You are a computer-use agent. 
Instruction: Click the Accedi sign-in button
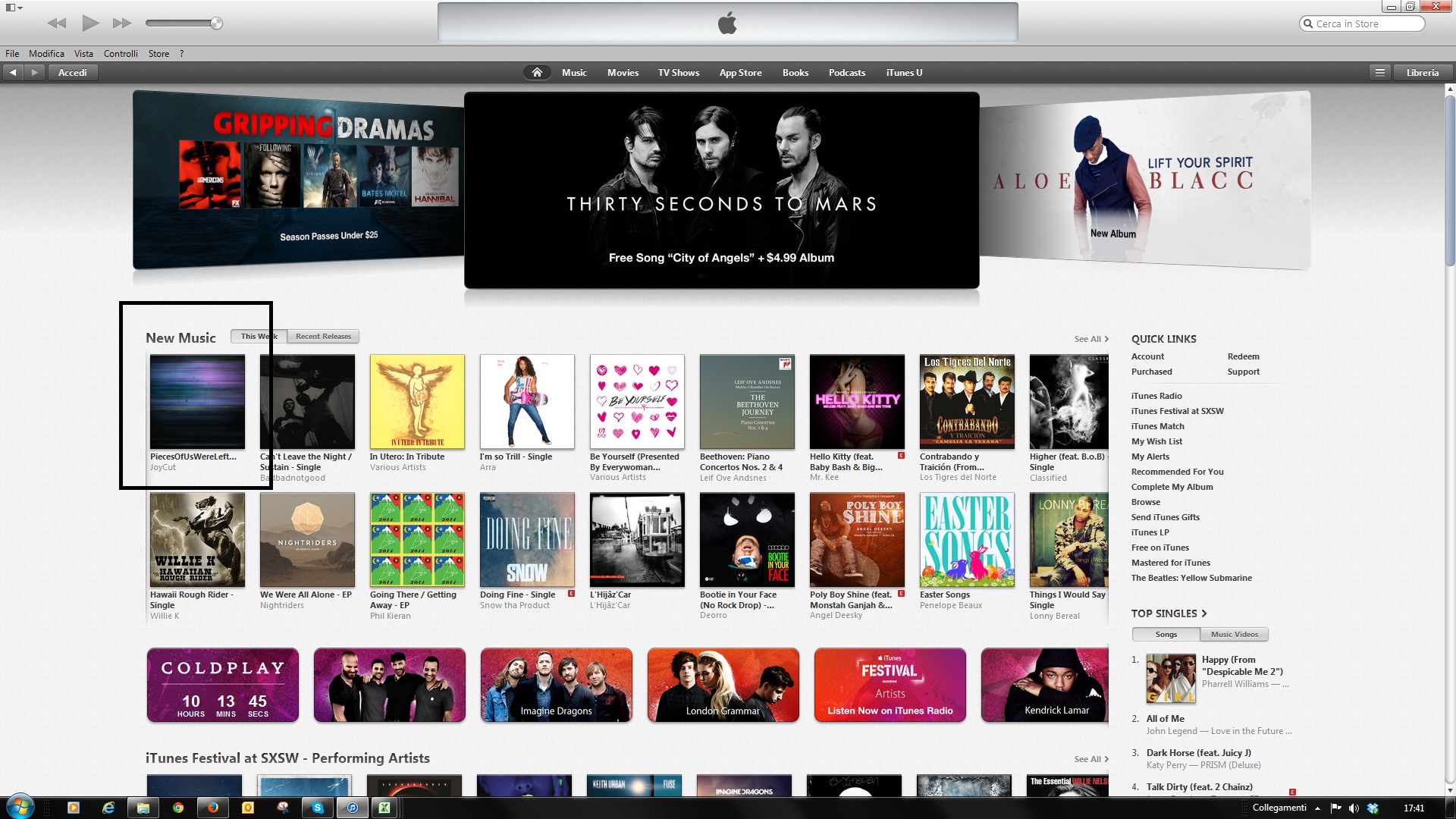point(73,73)
